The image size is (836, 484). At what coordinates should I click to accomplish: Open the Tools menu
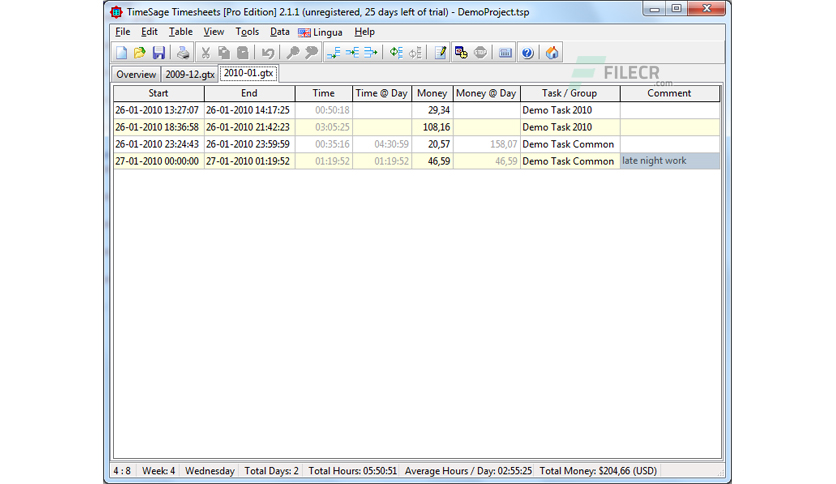(247, 32)
